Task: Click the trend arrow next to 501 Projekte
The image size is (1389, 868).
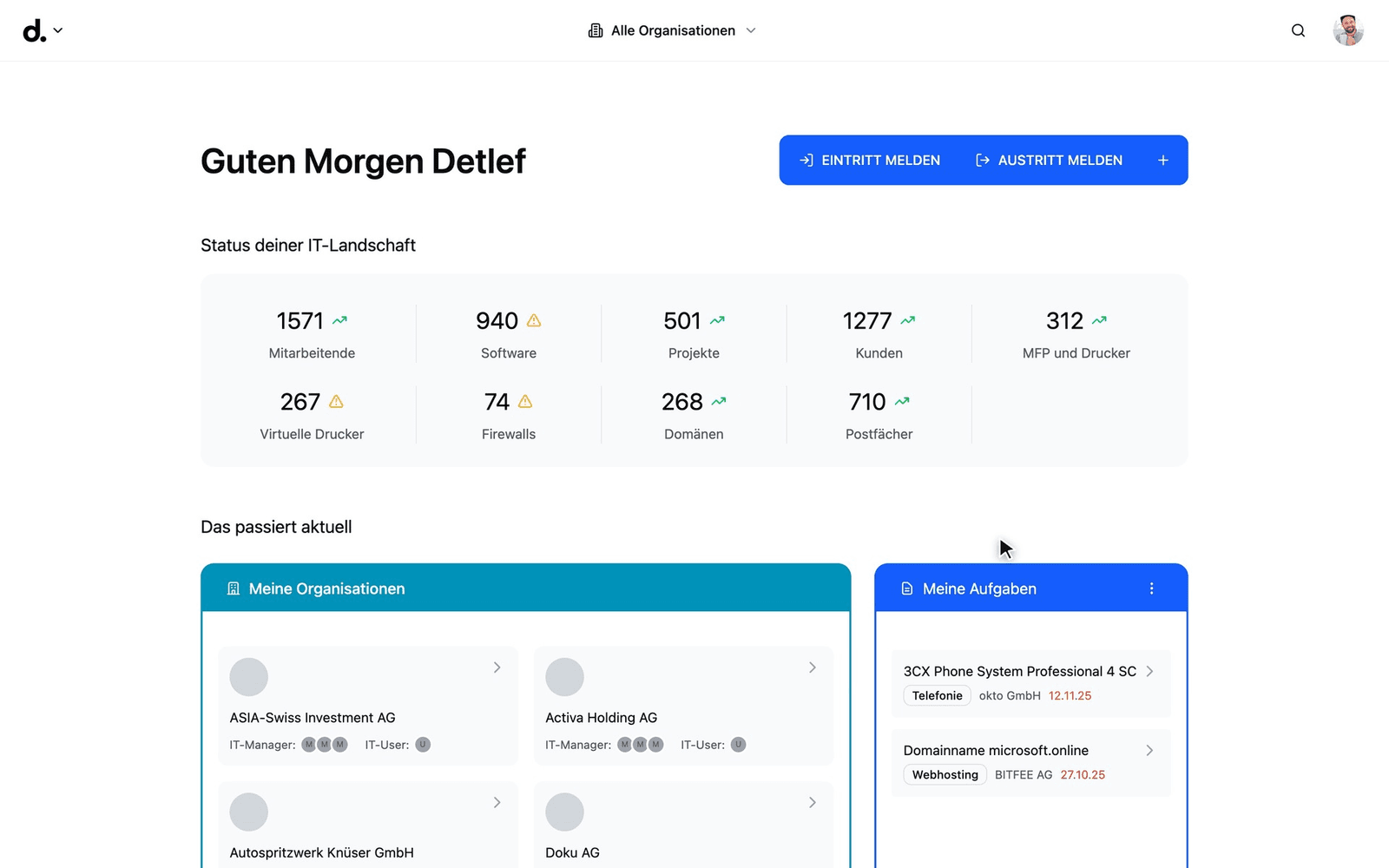Action: click(x=717, y=320)
